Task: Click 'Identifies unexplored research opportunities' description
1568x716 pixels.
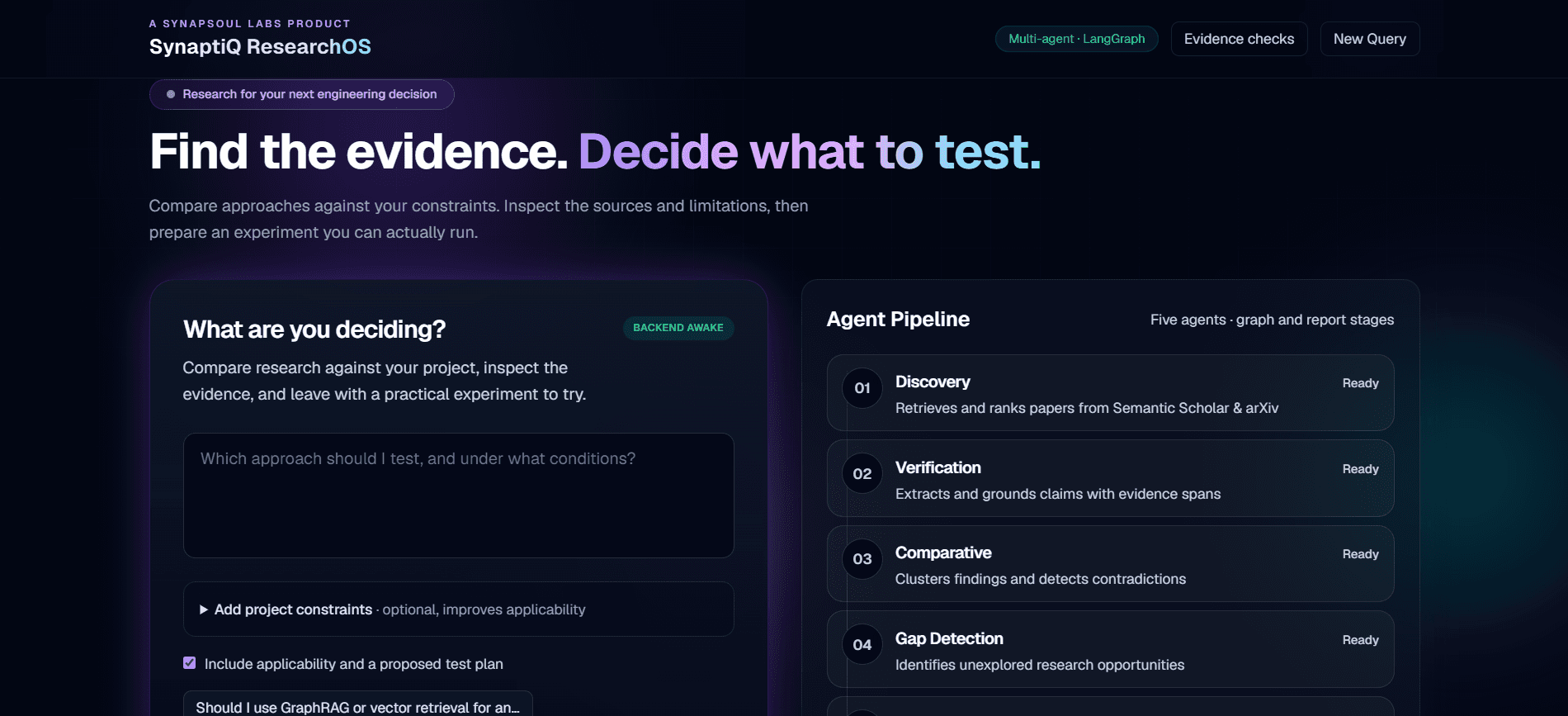Action: 1040,665
